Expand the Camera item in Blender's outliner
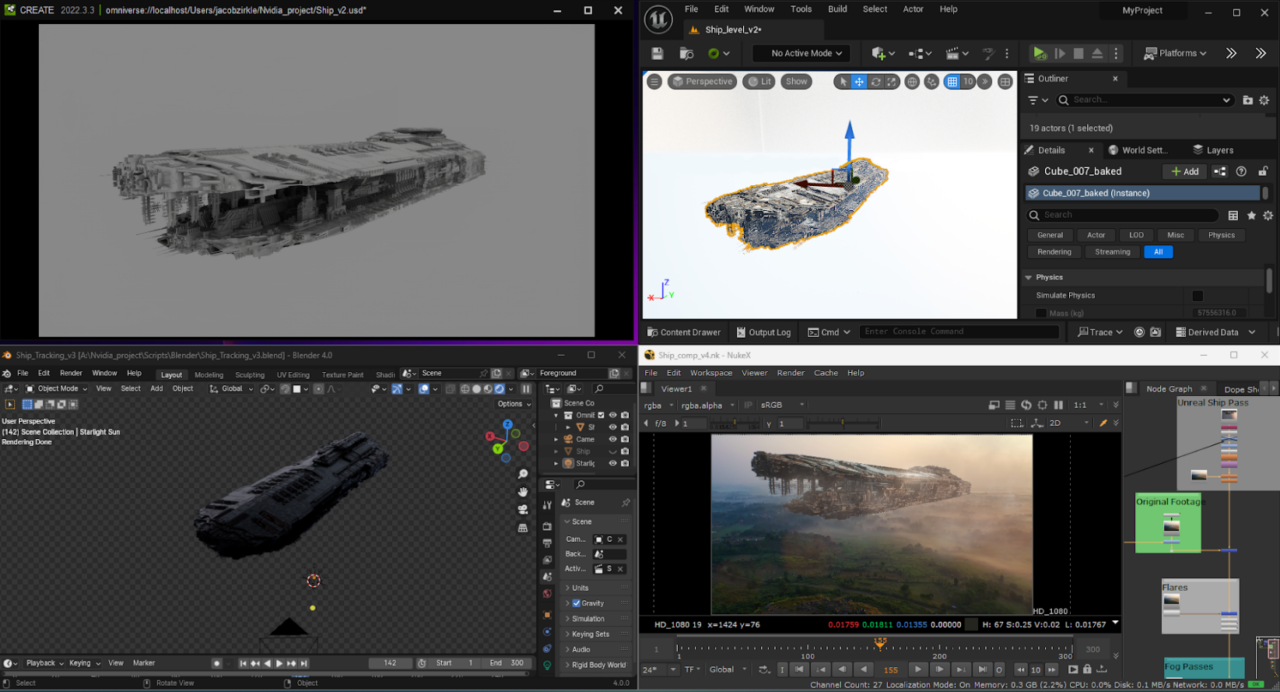The height and width of the screenshot is (692, 1280). 556,439
